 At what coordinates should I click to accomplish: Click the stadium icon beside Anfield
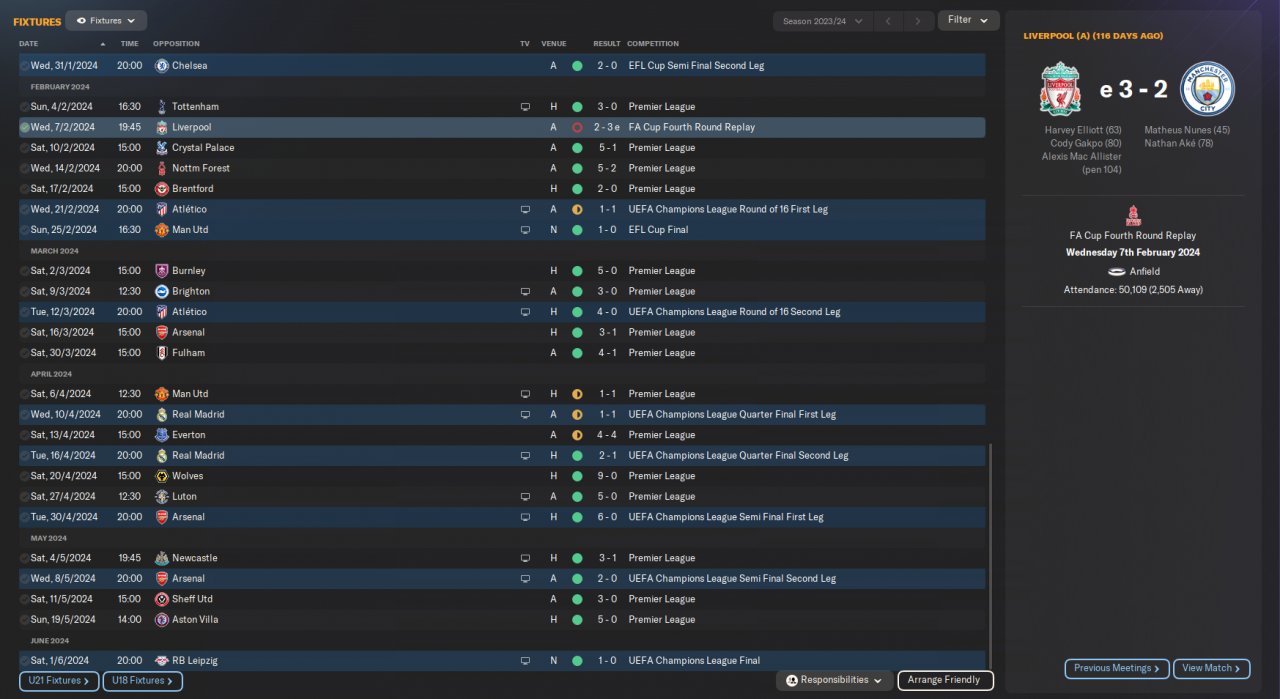(x=1117, y=272)
